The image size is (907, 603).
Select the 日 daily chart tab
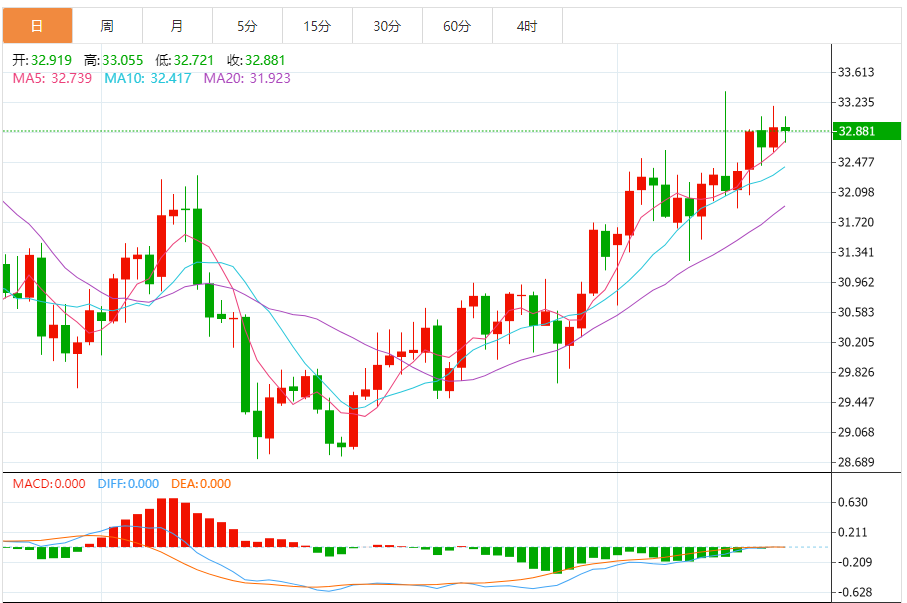click(38, 26)
